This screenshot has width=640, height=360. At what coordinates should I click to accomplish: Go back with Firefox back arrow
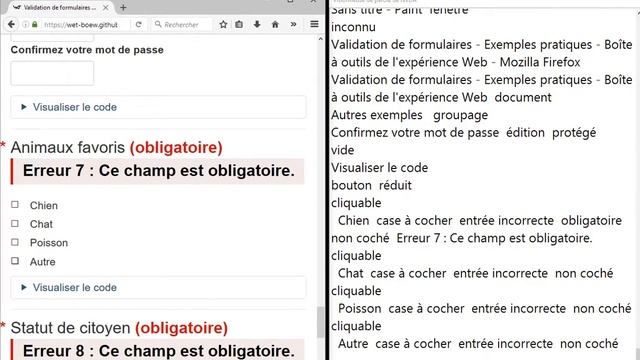point(11,24)
